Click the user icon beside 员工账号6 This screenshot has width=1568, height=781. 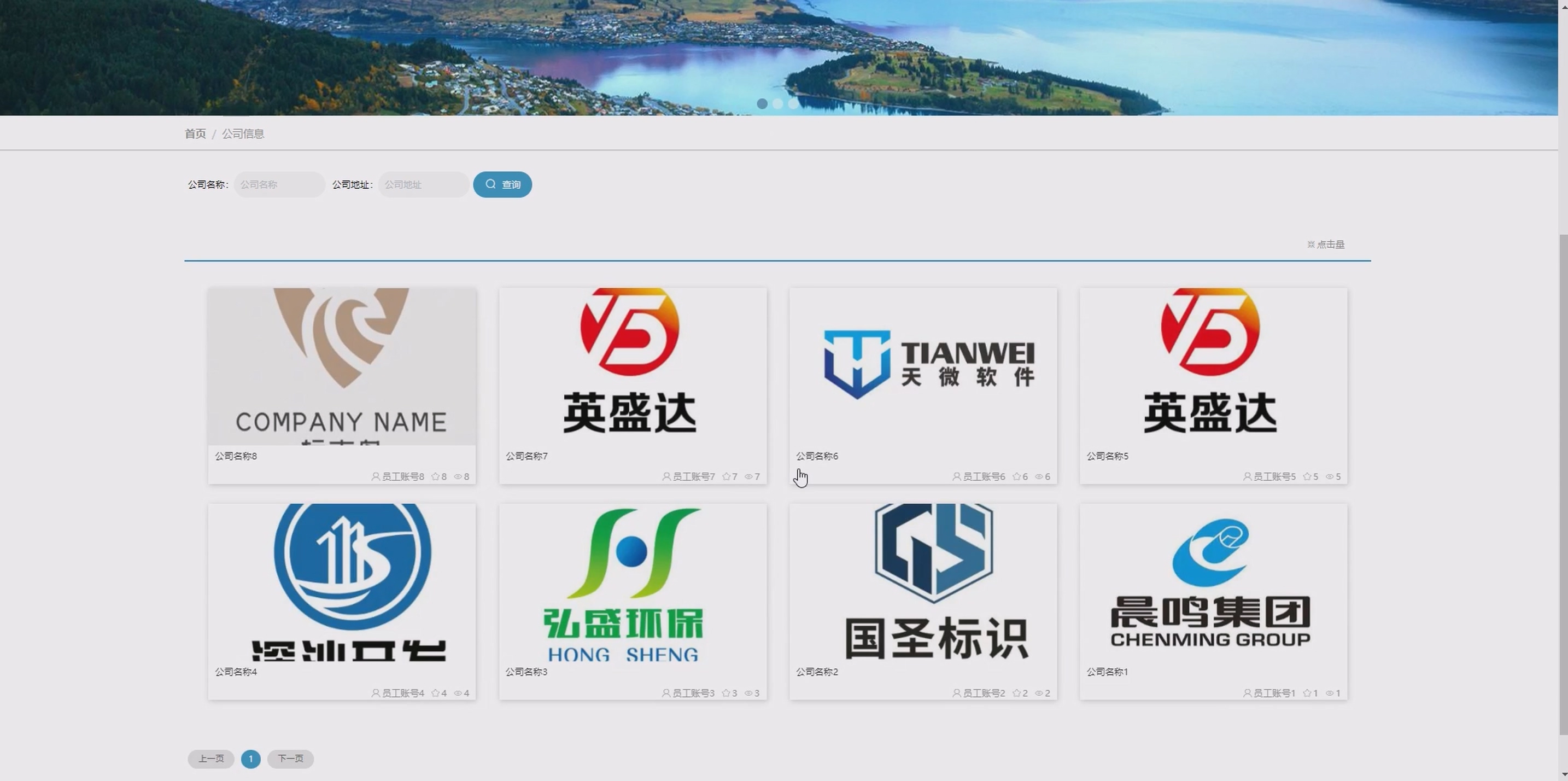pos(957,476)
